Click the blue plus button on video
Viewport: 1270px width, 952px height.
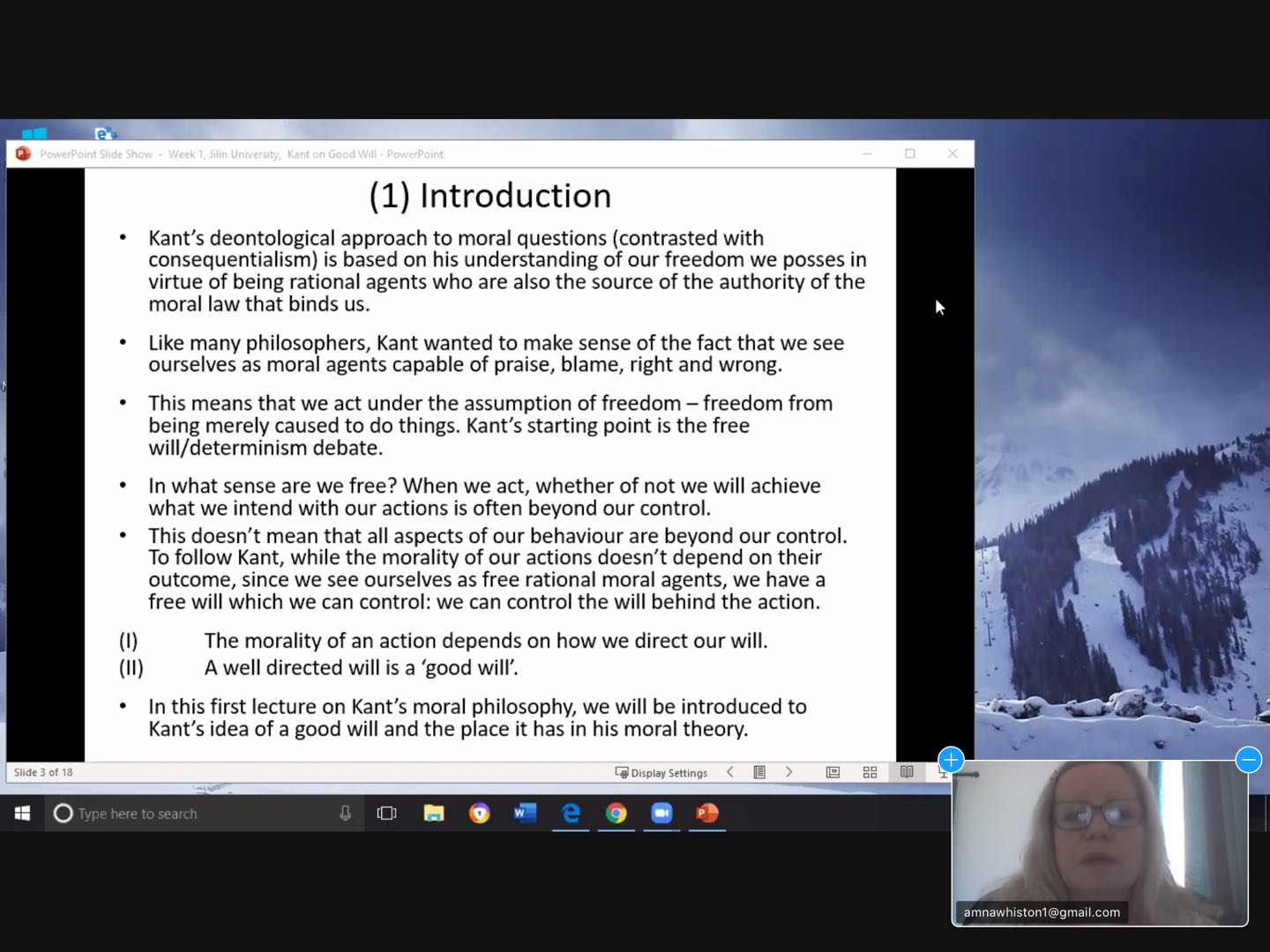951,759
